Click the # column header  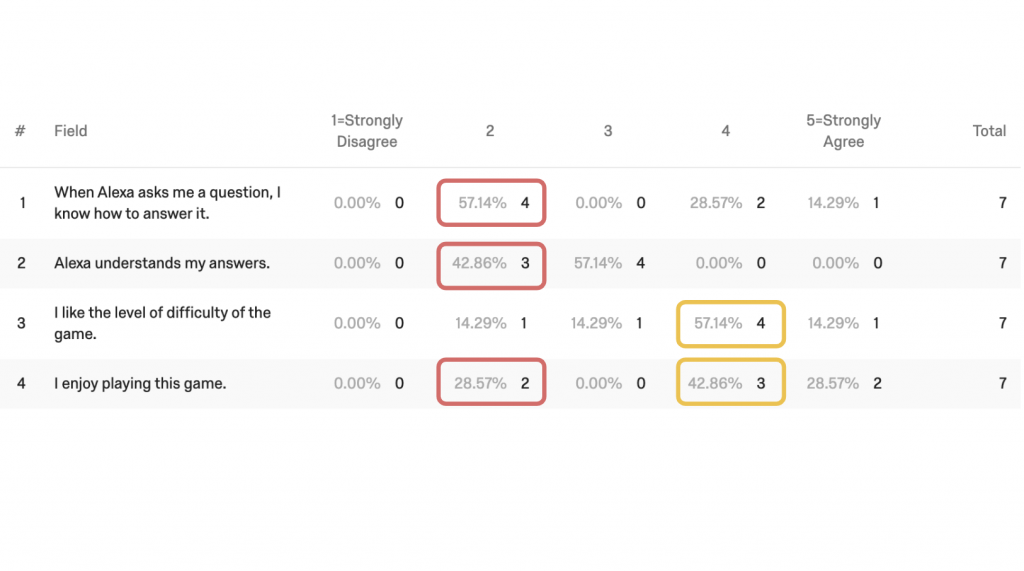(20, 131)
